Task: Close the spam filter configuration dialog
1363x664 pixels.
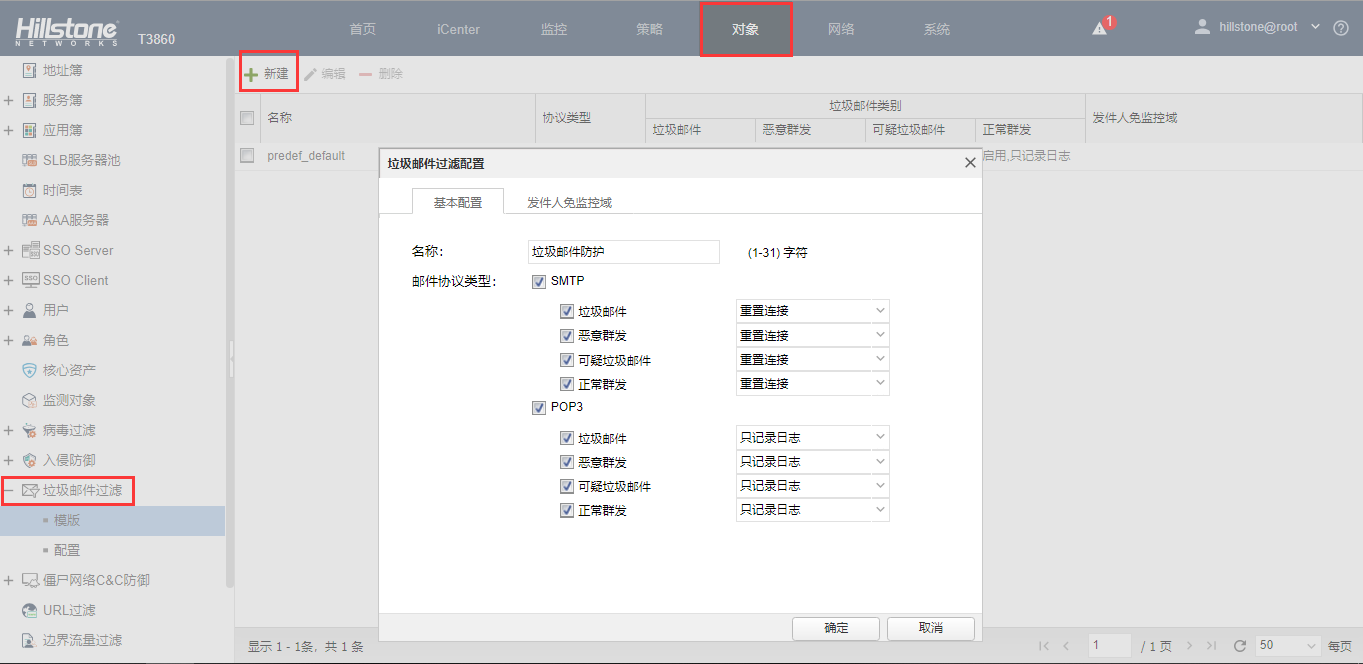Action: tap(970, 163)
